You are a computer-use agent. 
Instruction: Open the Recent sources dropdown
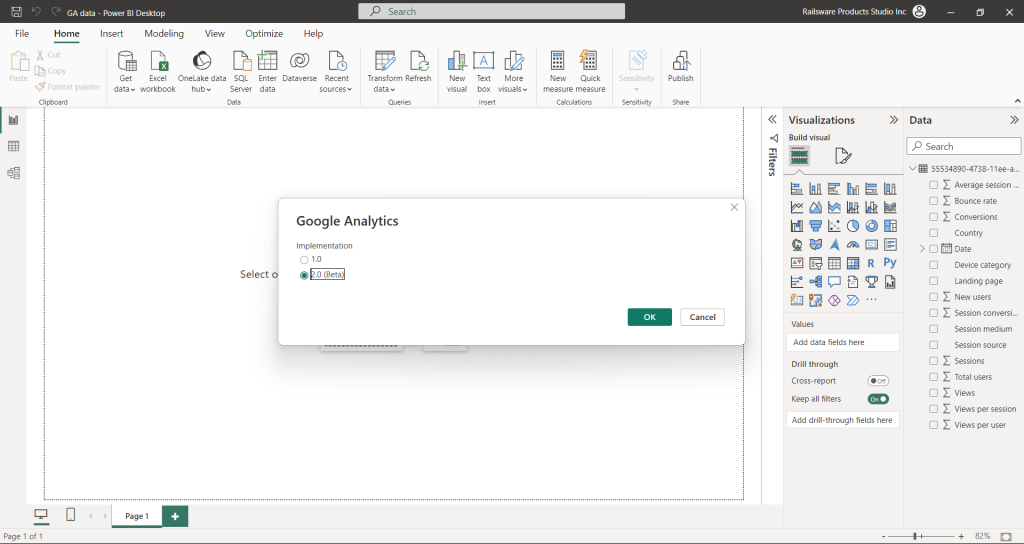click(x=336, y=72)
